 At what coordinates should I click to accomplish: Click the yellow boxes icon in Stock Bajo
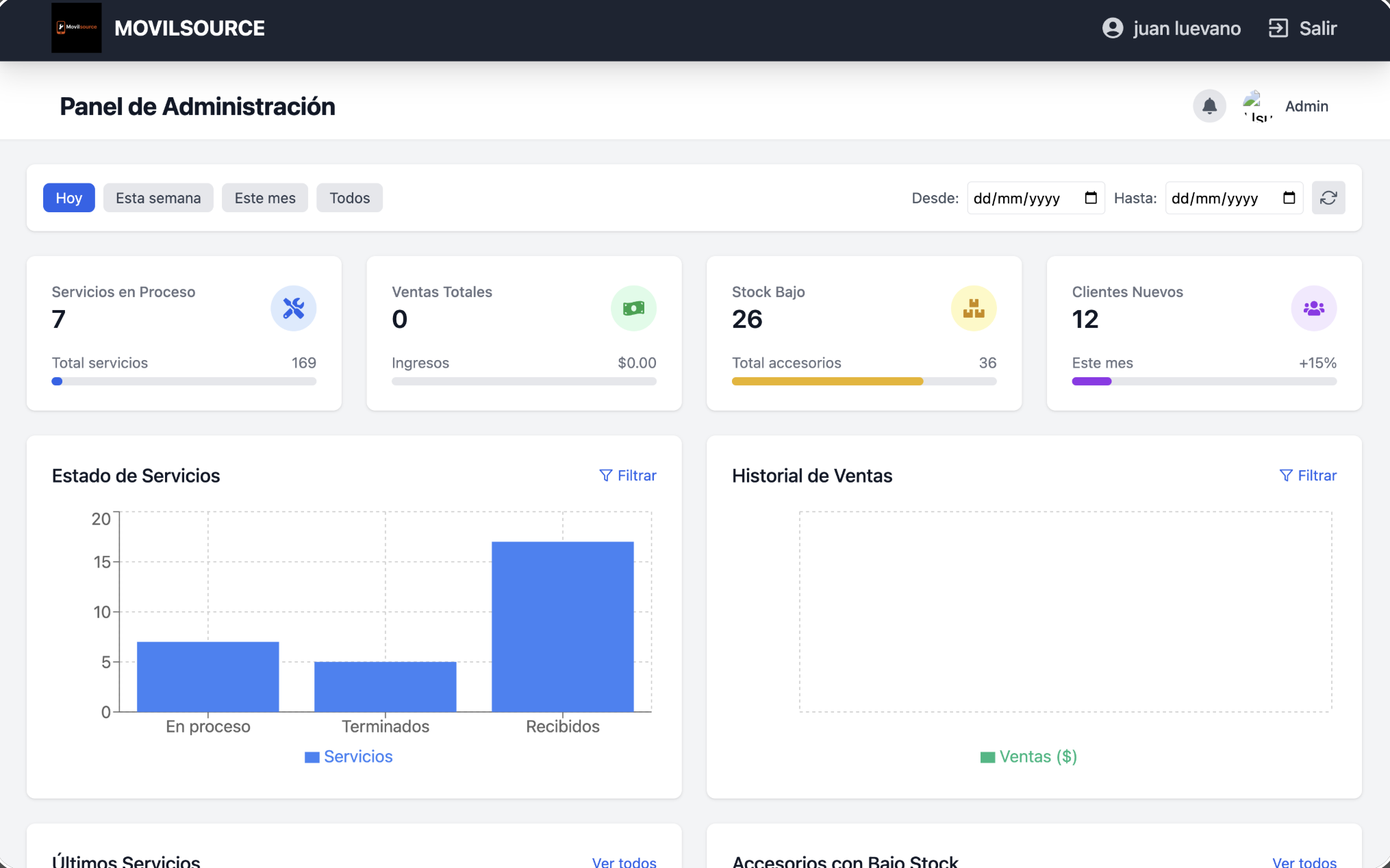point(973,308)
